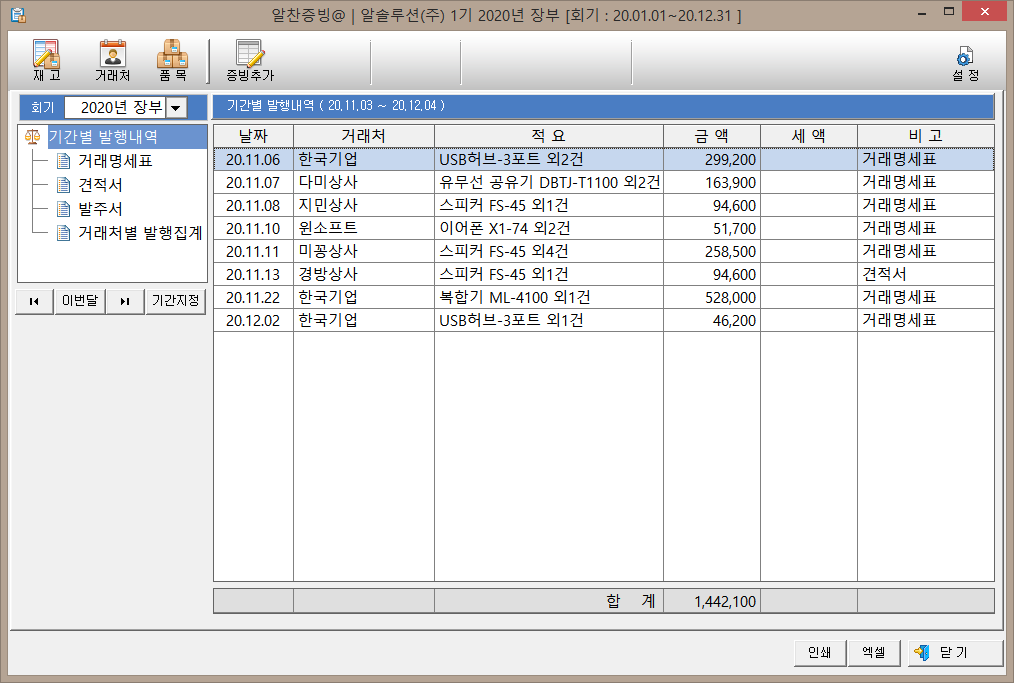Viewport: 1014px width, 683px height.
Task: Minimize the 알찬증빙 window
Action: click(922, 13)
